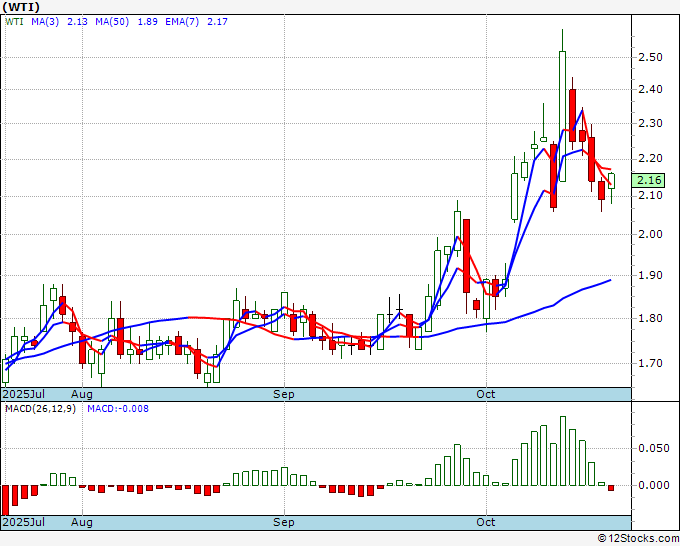This screenshot has height=546, width=680.
Task: Click the tallest green candle near 2.50
Action: coord(562,116)
